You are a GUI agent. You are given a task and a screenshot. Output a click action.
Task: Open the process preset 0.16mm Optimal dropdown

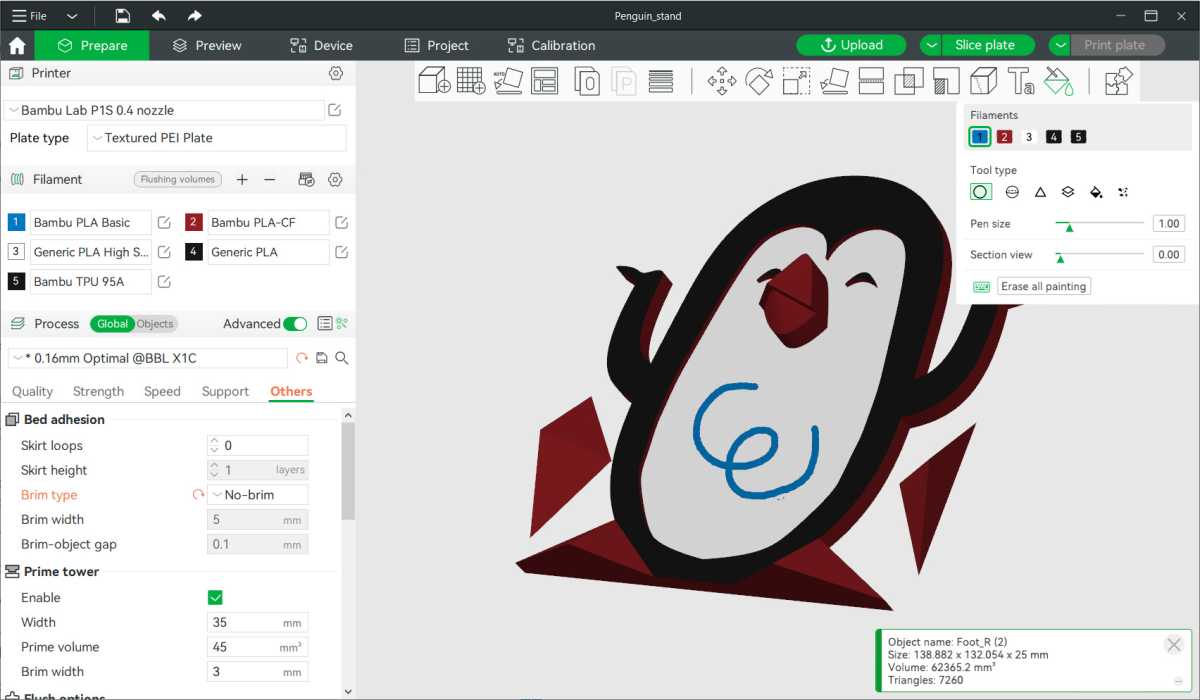[148, 358]
